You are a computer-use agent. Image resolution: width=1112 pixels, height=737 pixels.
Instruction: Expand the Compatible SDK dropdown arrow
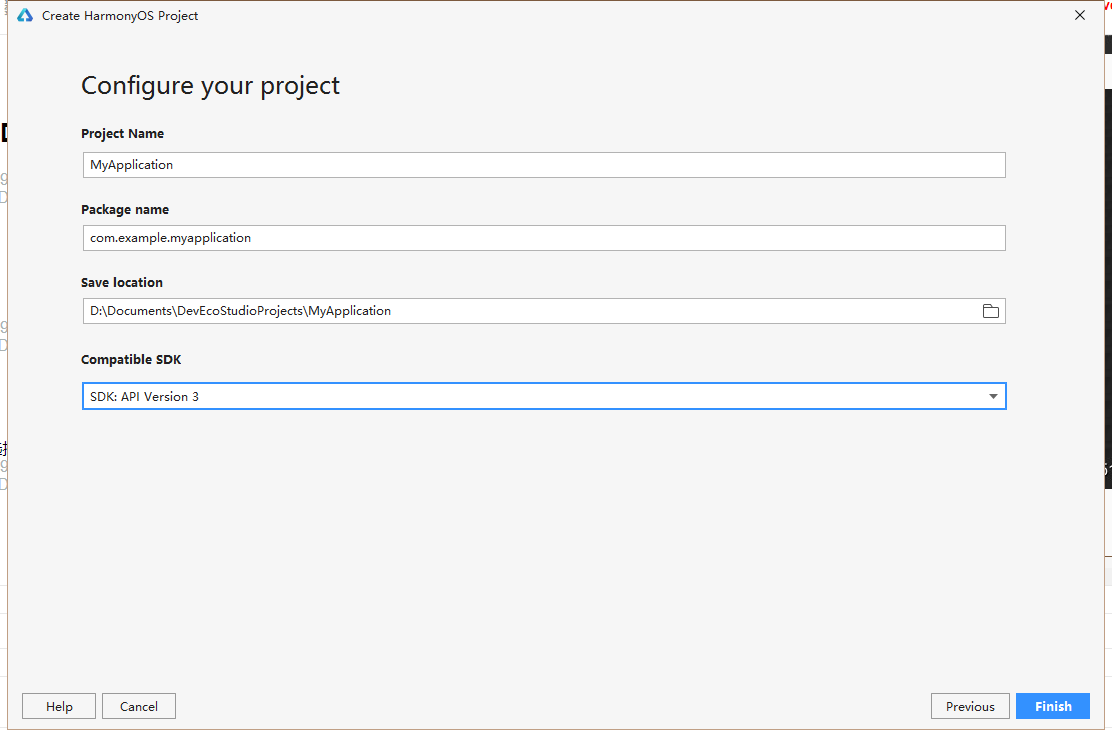(x=993, y=397)
